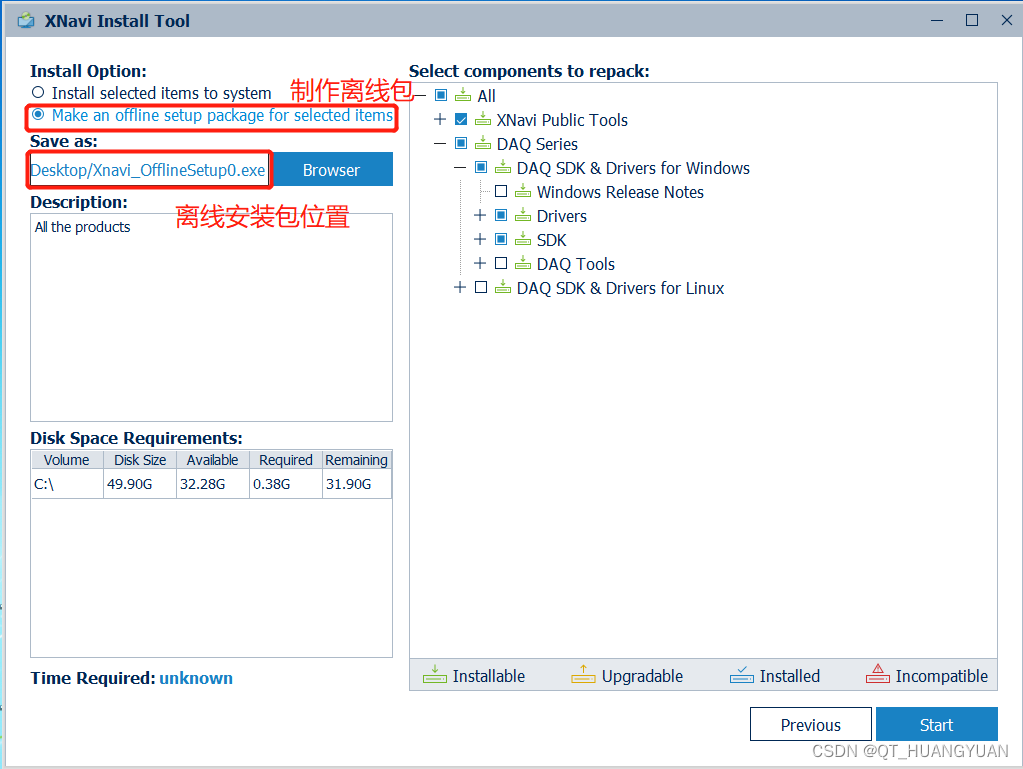Click icon beside DAQ SDK & Drivers for Windows
Image resolution: width=1023 pixels, height=769 pixels.
pyautogui.click(x=503, y=168)
